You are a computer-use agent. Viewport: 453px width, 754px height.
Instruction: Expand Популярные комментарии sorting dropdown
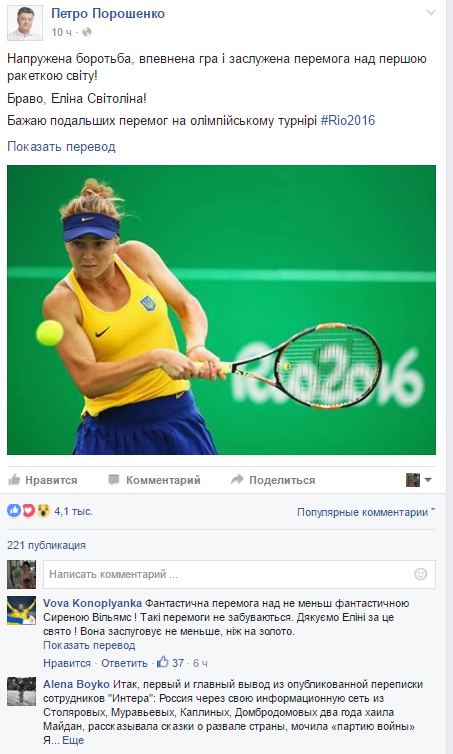[x=366, y=512]
